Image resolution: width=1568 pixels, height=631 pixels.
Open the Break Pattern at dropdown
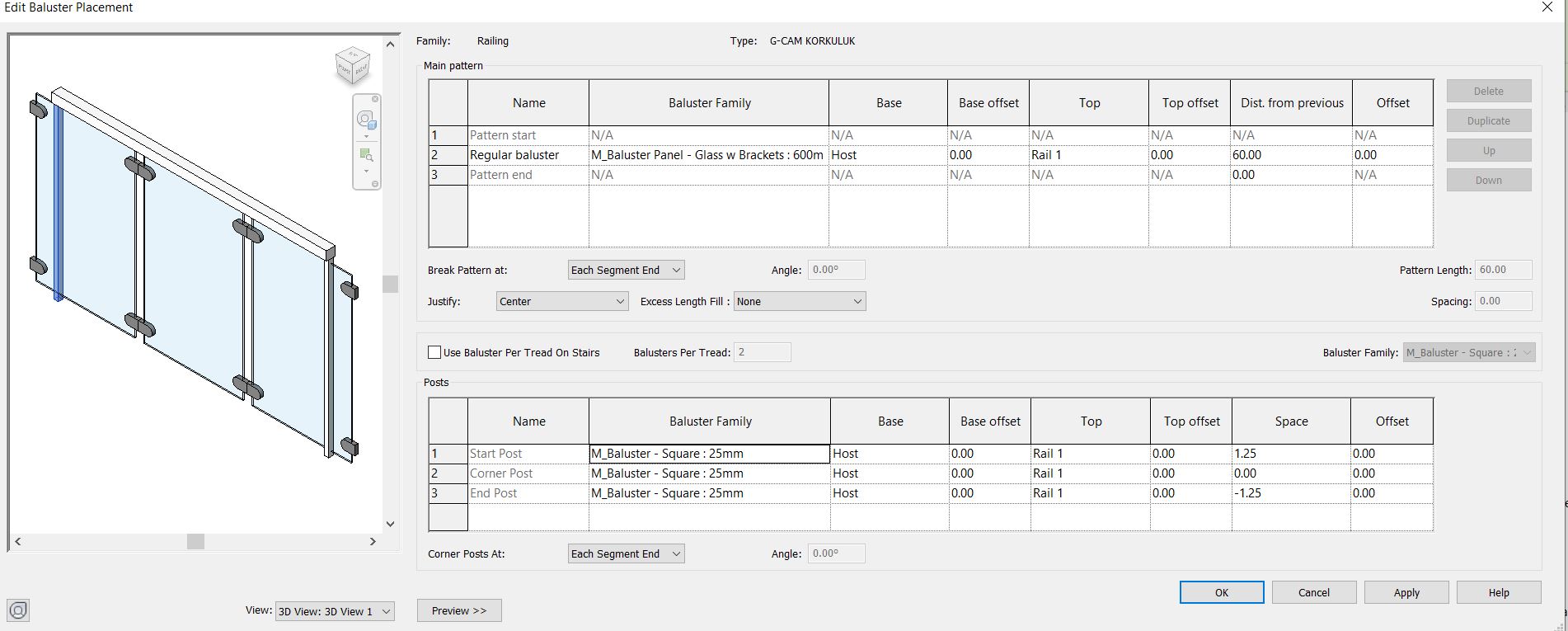pyautogui.click(x=627, y=270)
